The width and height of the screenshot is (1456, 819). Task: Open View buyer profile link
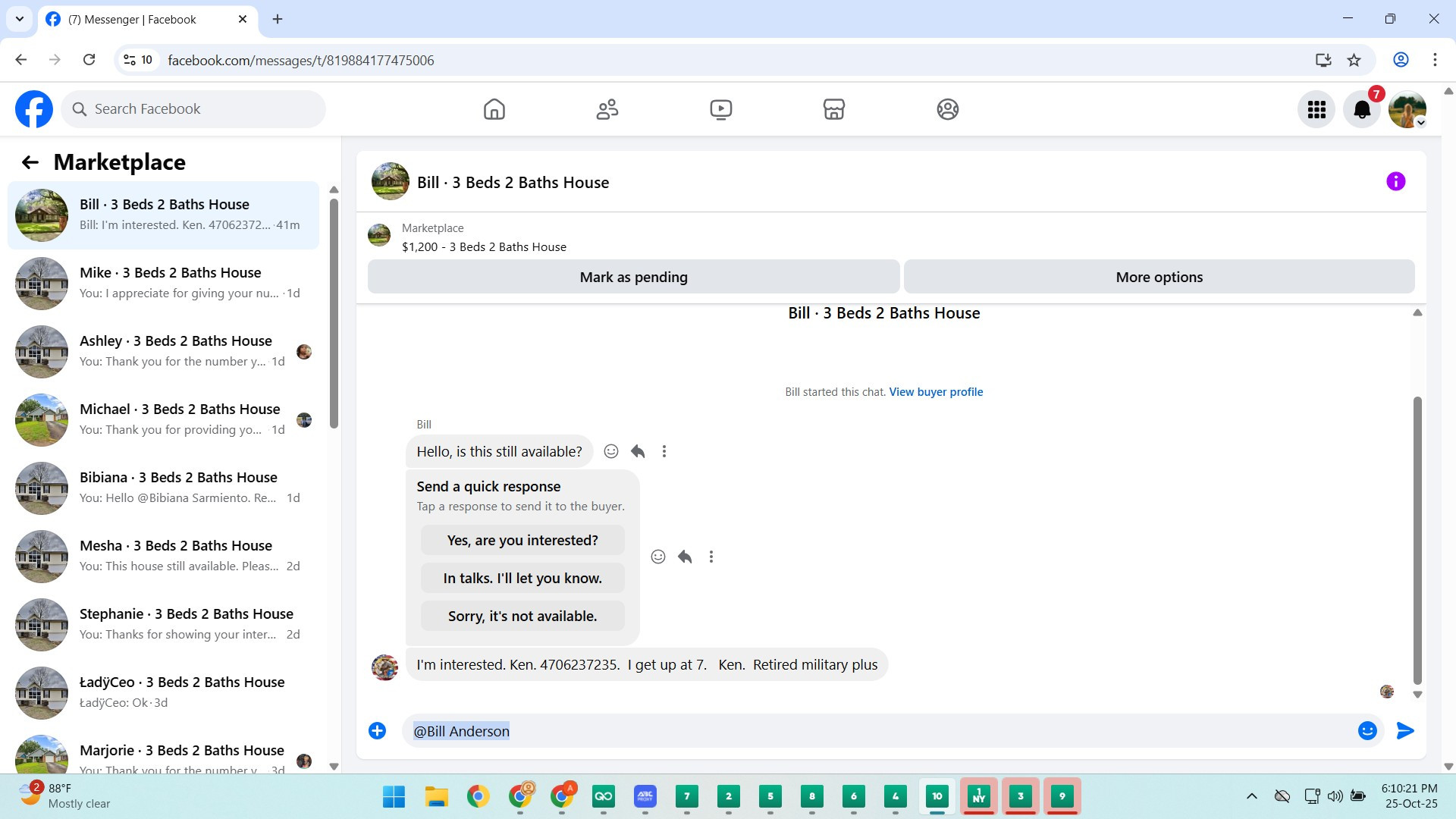pyautogui.click(x=935, y=392)
